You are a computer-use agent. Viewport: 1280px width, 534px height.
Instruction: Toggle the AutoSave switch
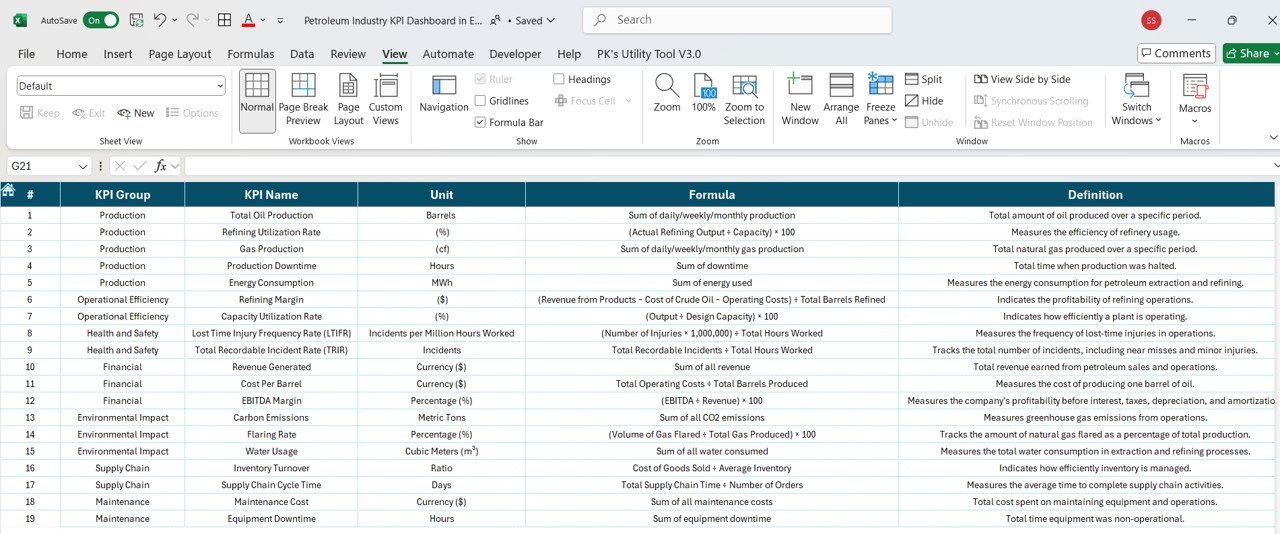click(101, 20)
